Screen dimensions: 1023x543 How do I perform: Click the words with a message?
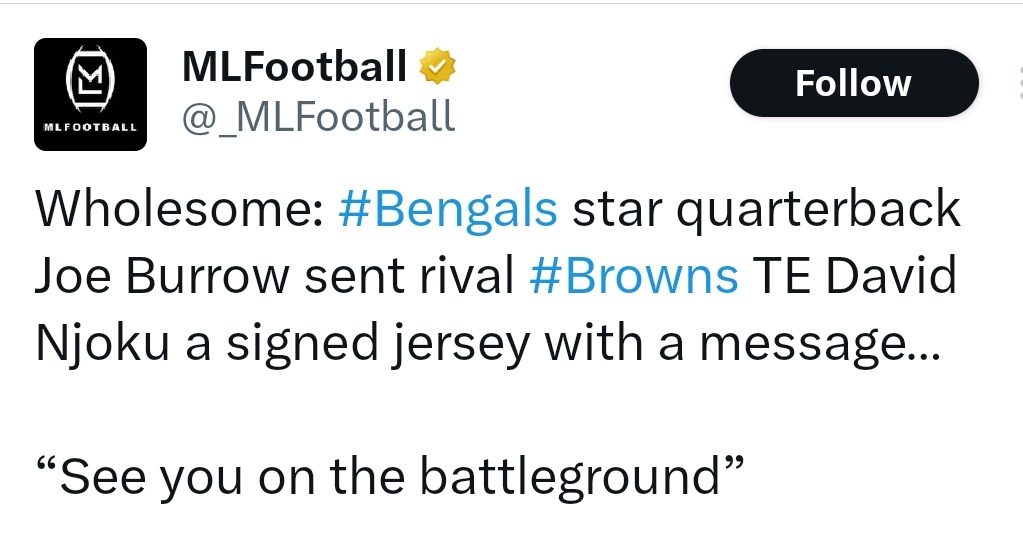[x=742, y=343]
